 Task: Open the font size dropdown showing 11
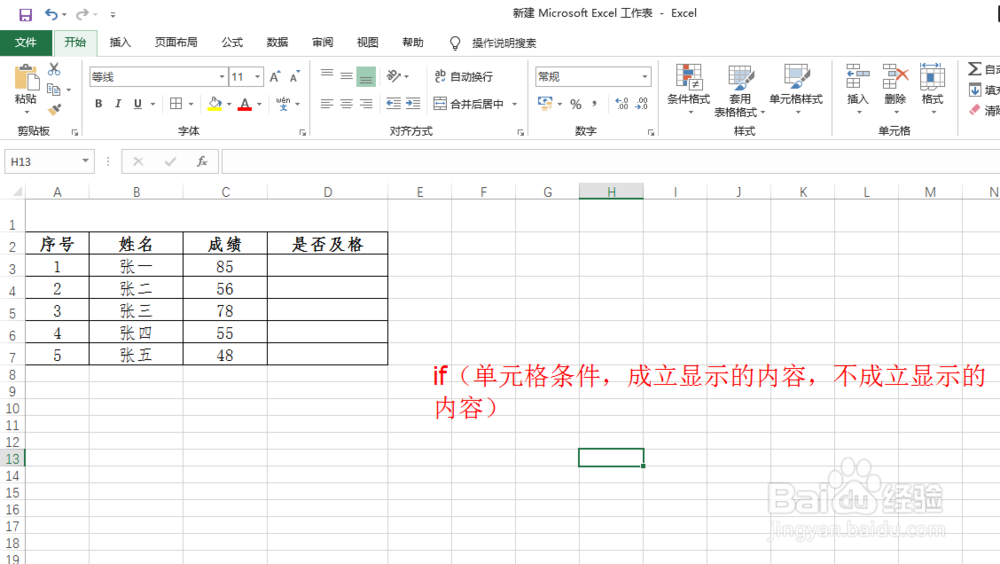(x=258, y=77)
